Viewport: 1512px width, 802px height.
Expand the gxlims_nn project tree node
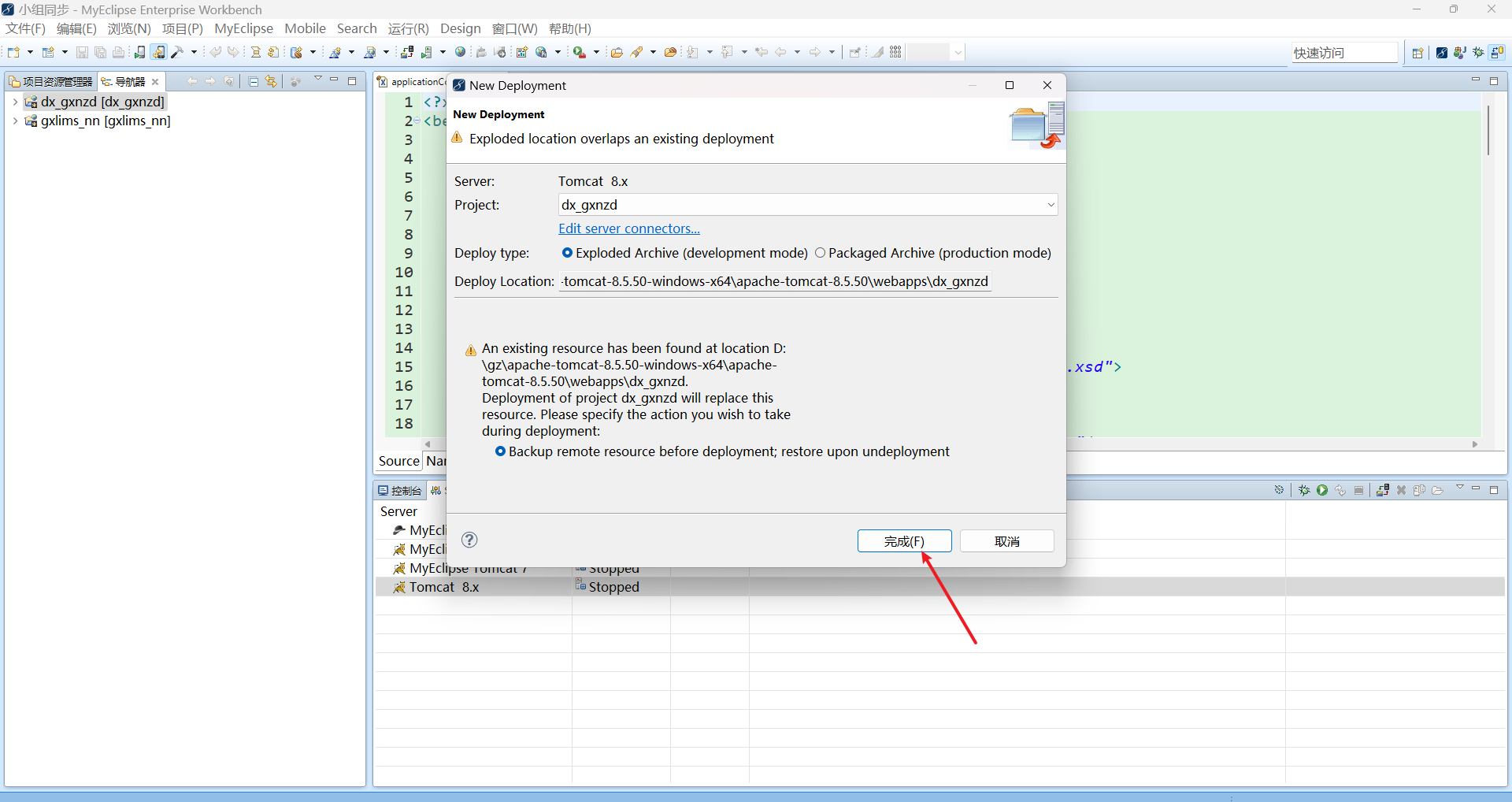coord(15,121)
